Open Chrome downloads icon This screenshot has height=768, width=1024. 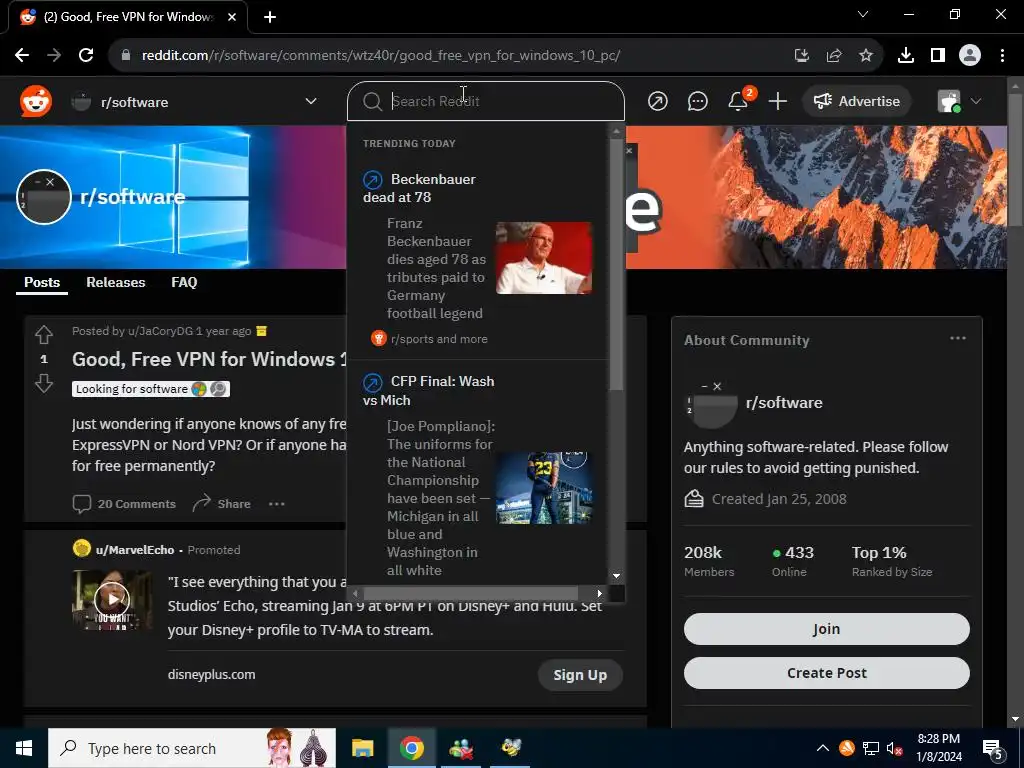(906, 56)
